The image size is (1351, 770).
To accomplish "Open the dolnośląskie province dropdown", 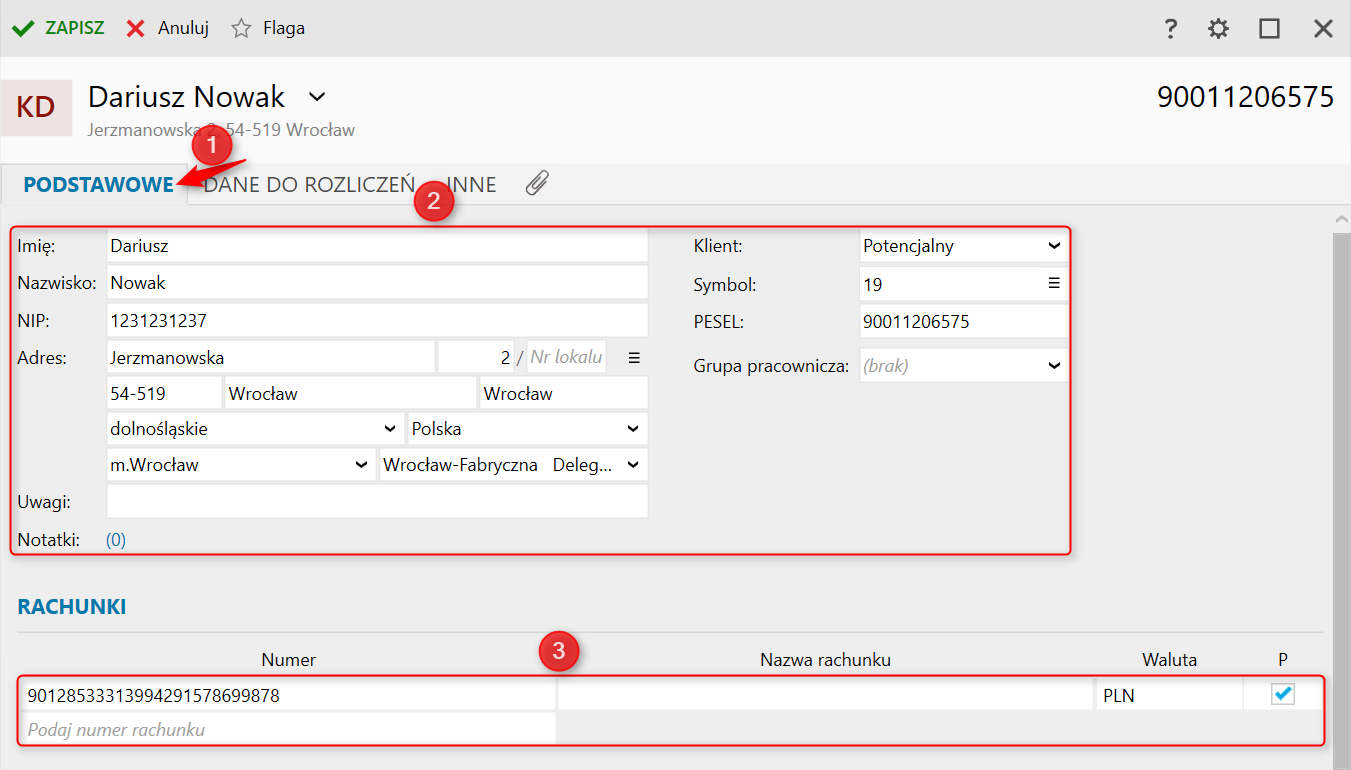I will [256, 429].
